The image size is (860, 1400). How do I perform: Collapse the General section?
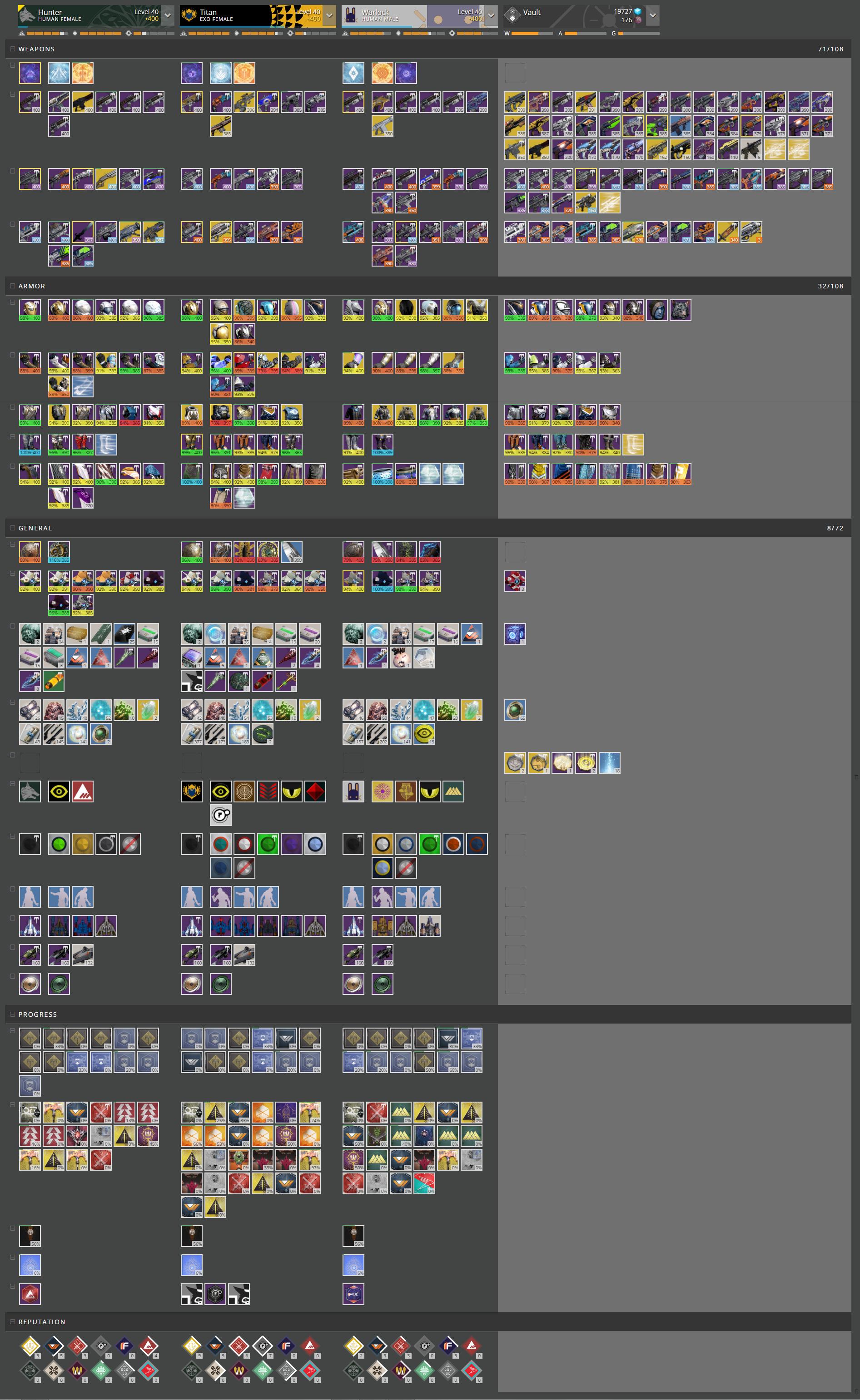pos(13,528)
